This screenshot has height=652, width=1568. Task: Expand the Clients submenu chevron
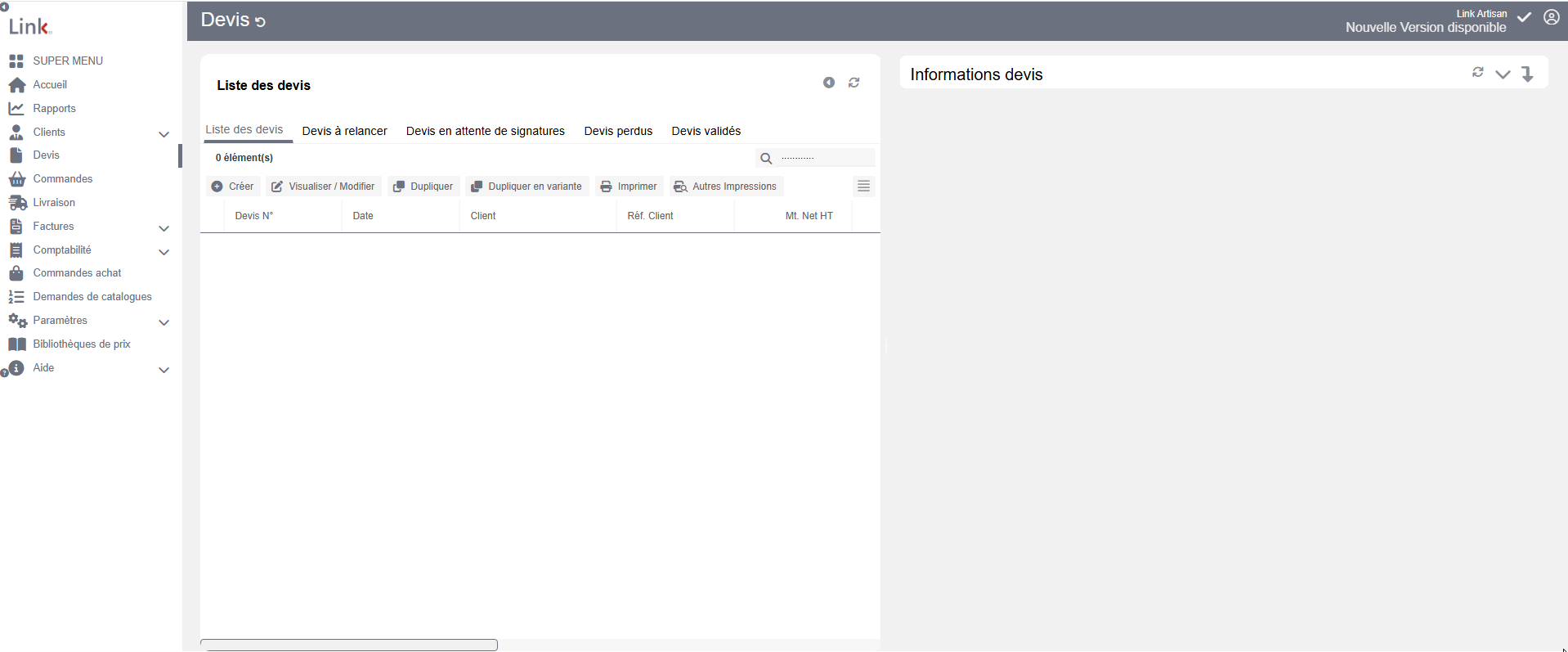point(164,134)
